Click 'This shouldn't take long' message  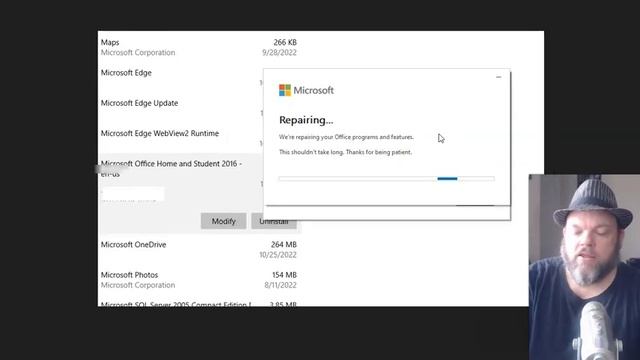(x=345, y=152)
